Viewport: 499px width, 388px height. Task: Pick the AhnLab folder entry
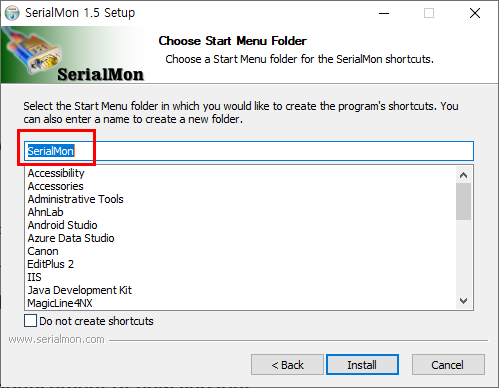[45, 212]
